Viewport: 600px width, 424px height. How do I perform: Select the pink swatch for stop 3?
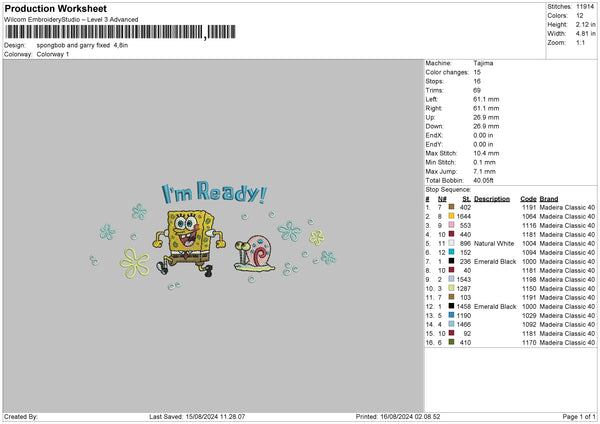(x=451, y=225)
